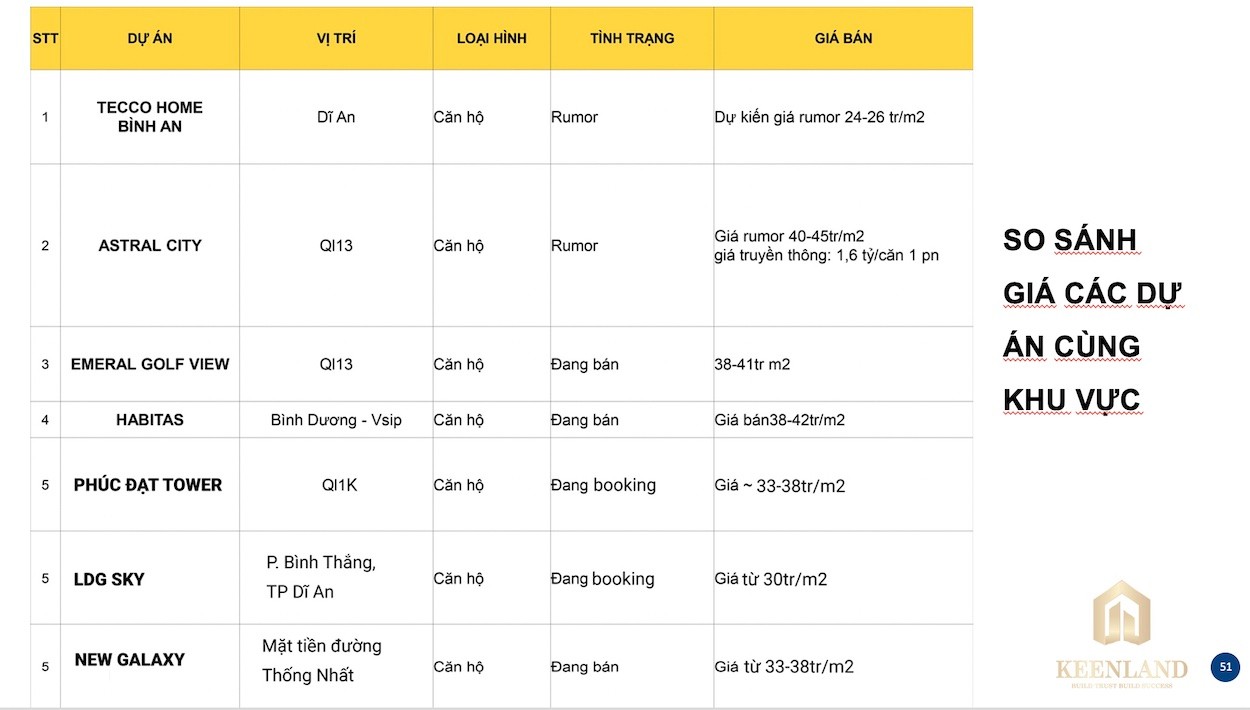Click the TECCO HOME BÌNH AN project cell
This screenshot has width=1250, height=710.
[150, 117]
